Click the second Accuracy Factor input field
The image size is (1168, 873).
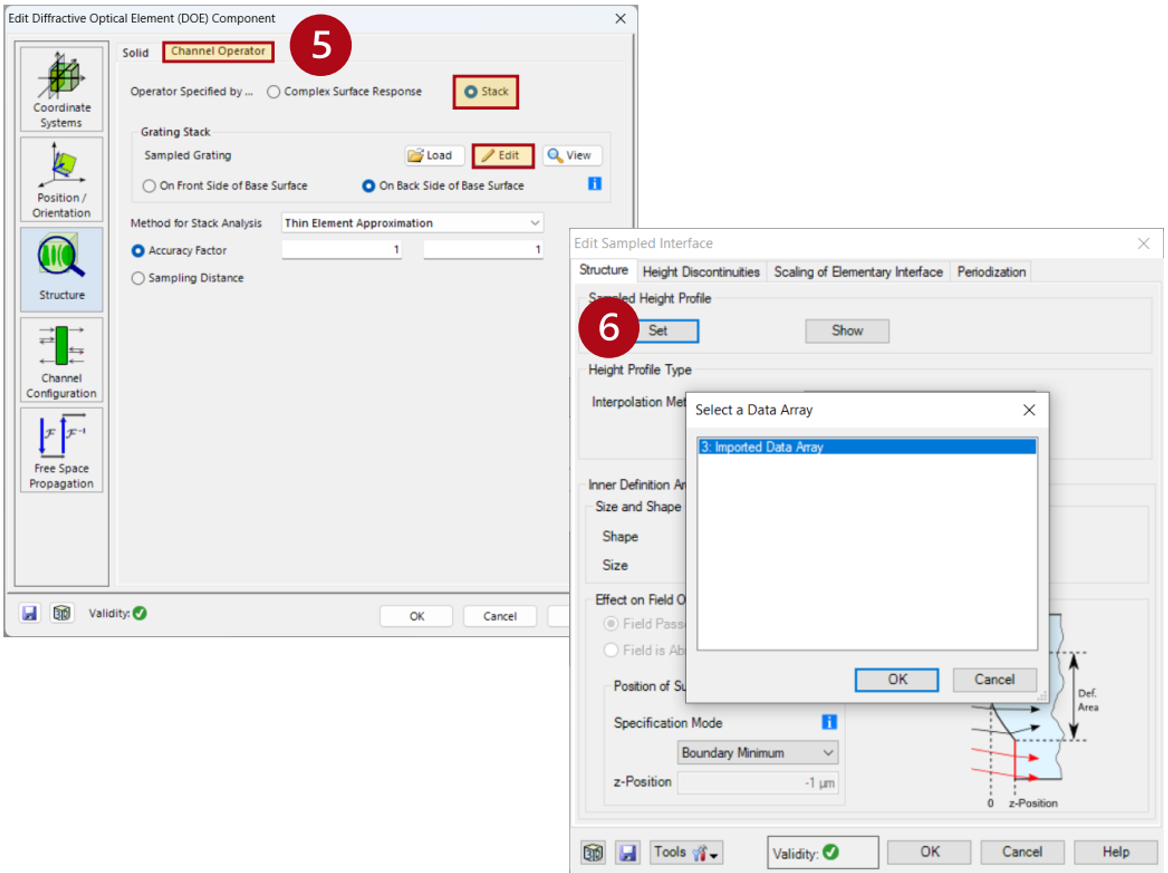click(x=483, y=250)
